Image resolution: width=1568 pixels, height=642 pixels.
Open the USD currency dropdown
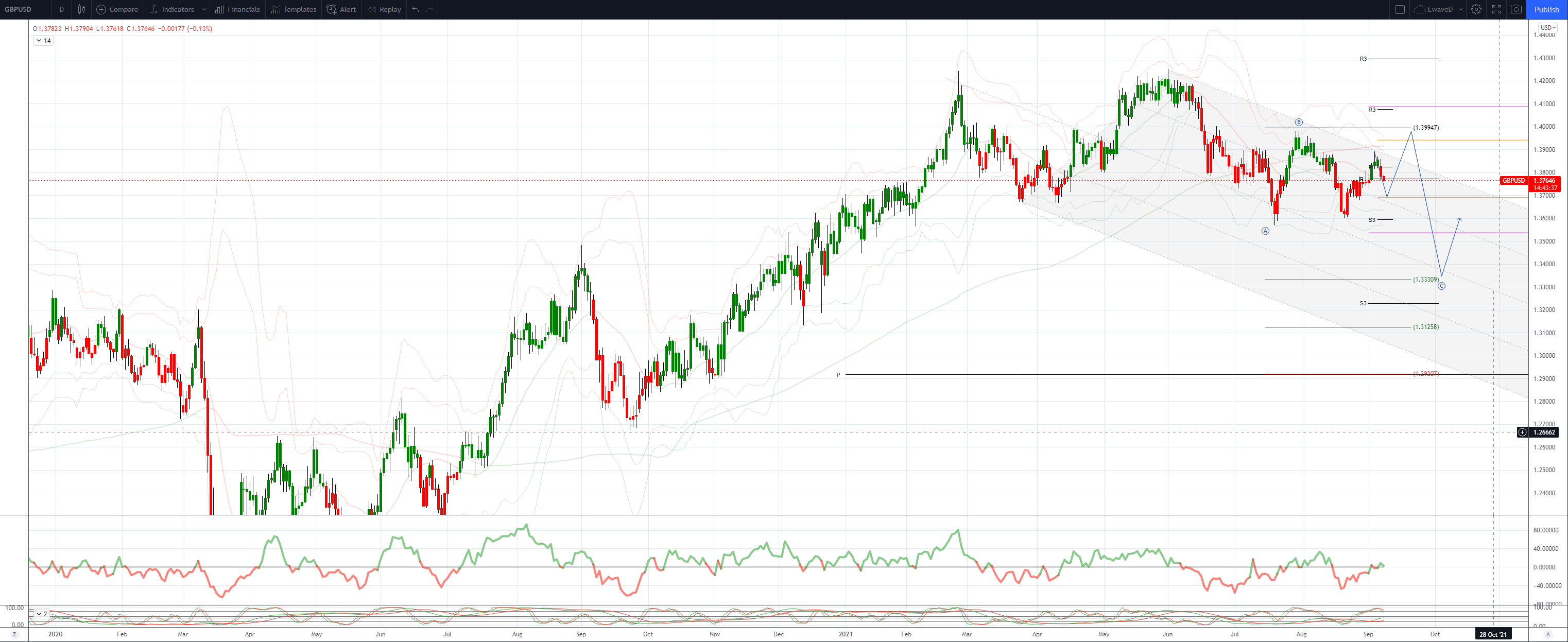point(1548,27)
